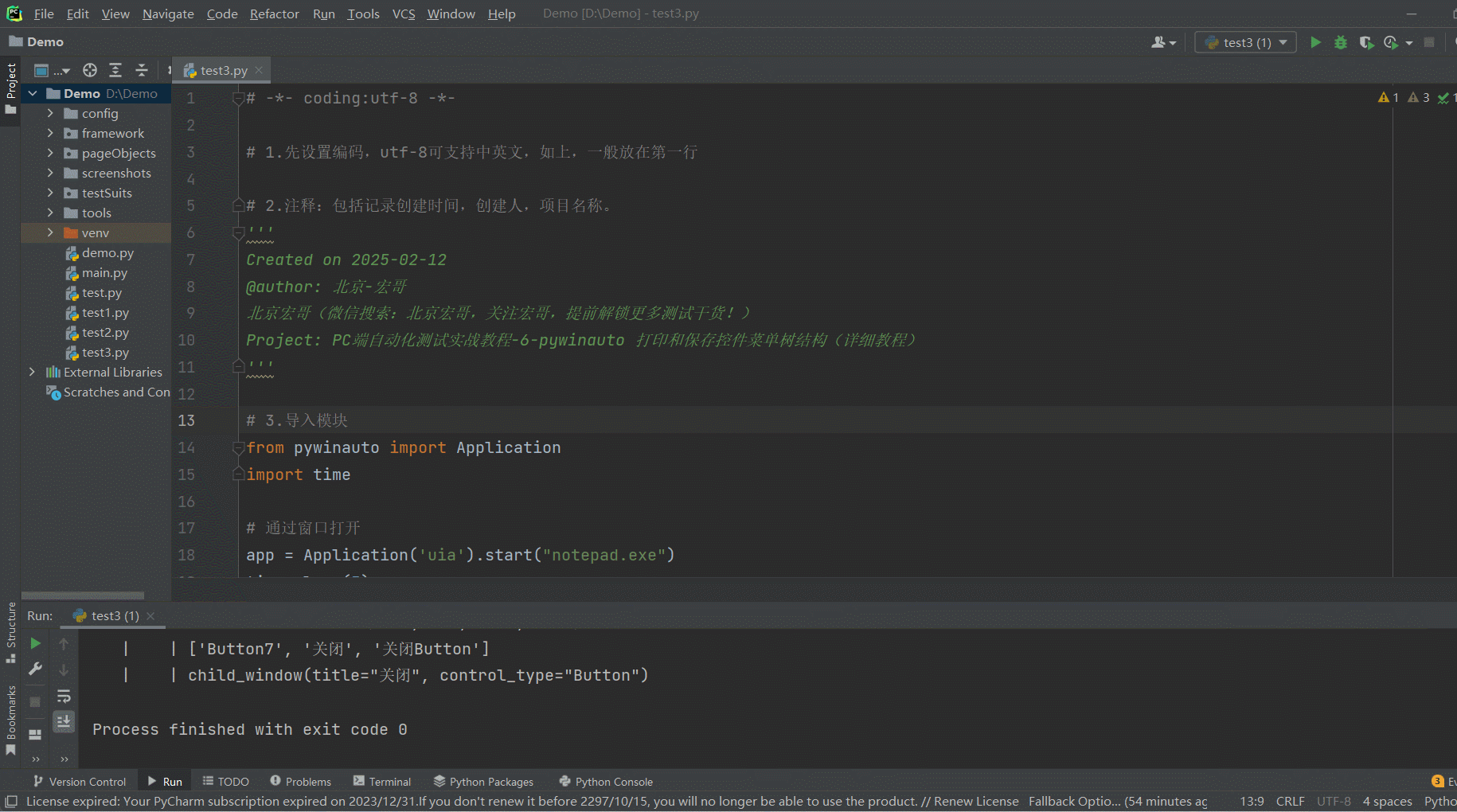This screenshot has width=1457, height=812.
Task: Click the Restore Layout icon in Run panel
Action: click(35, 734)
